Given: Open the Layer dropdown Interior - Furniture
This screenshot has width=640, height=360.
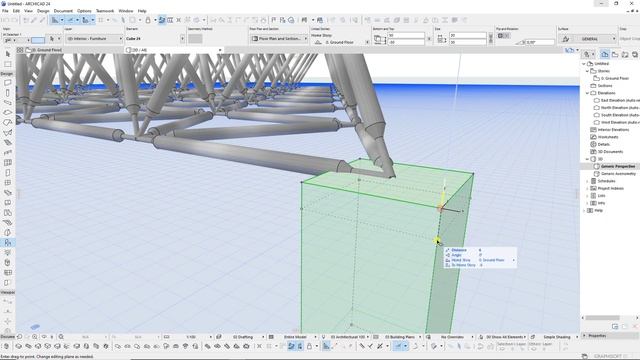Looking at the screenshot, I should coord(94,38).
